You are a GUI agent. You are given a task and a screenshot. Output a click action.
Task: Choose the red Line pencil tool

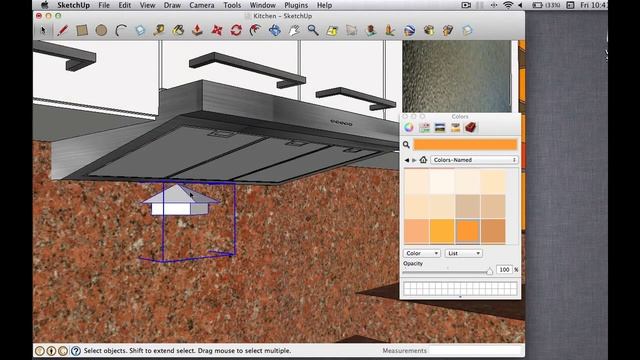(x=62, y=30)
